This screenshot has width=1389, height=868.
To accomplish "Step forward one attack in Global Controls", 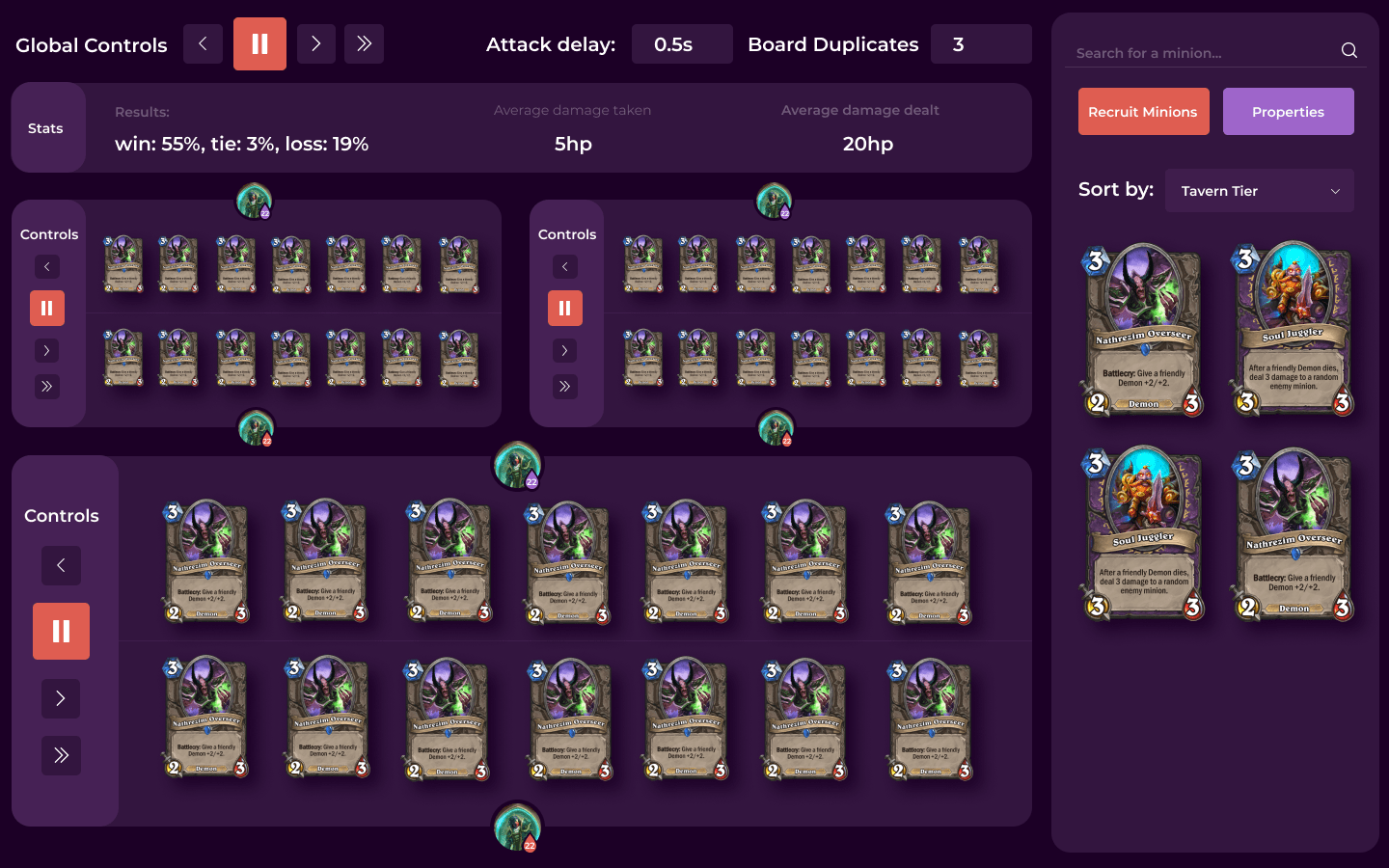I will [x=315, y=43].
